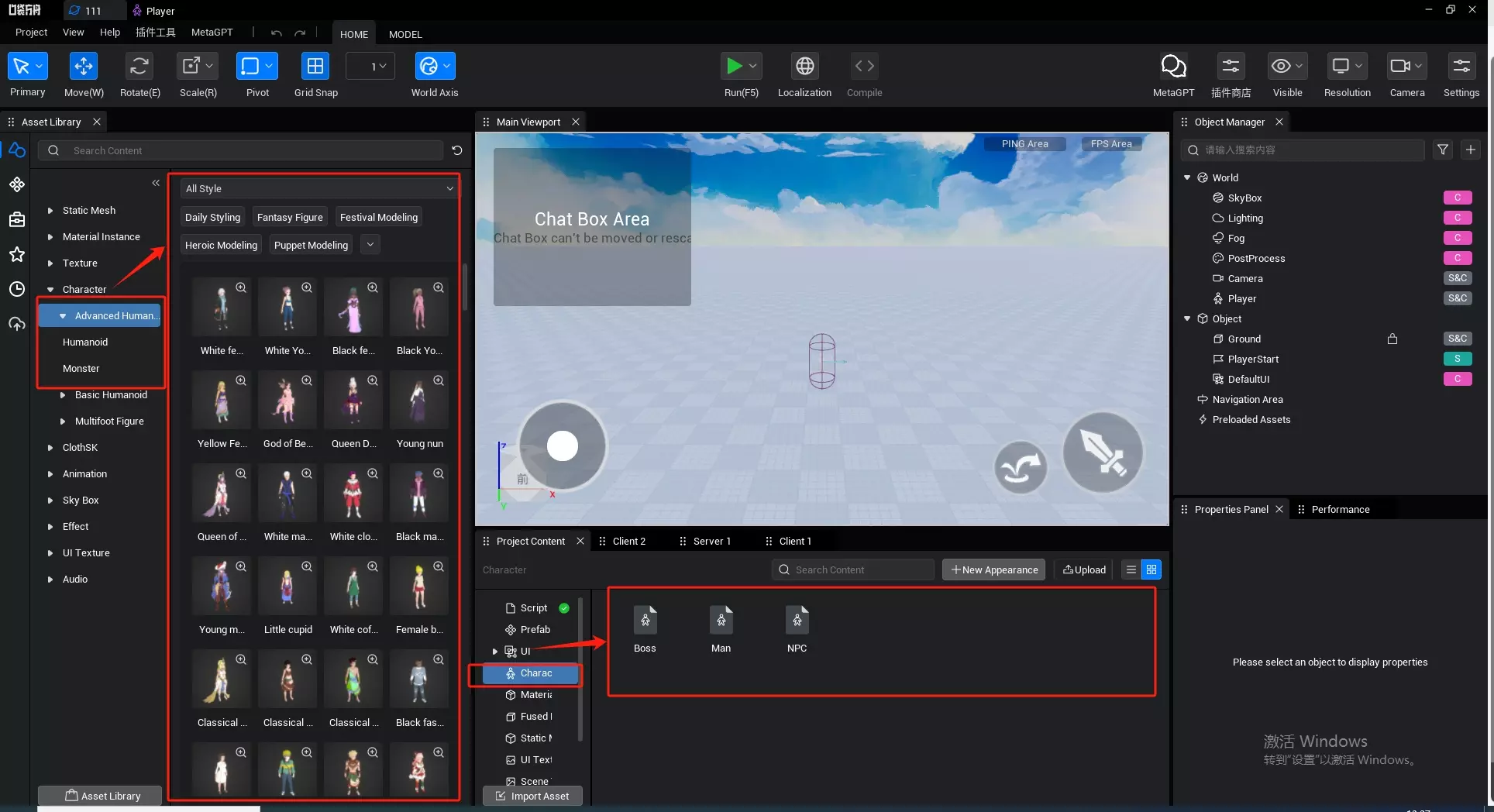Select the Humanoid subcategory
Screen dimensions: 1494x812
tap(85, 342)
